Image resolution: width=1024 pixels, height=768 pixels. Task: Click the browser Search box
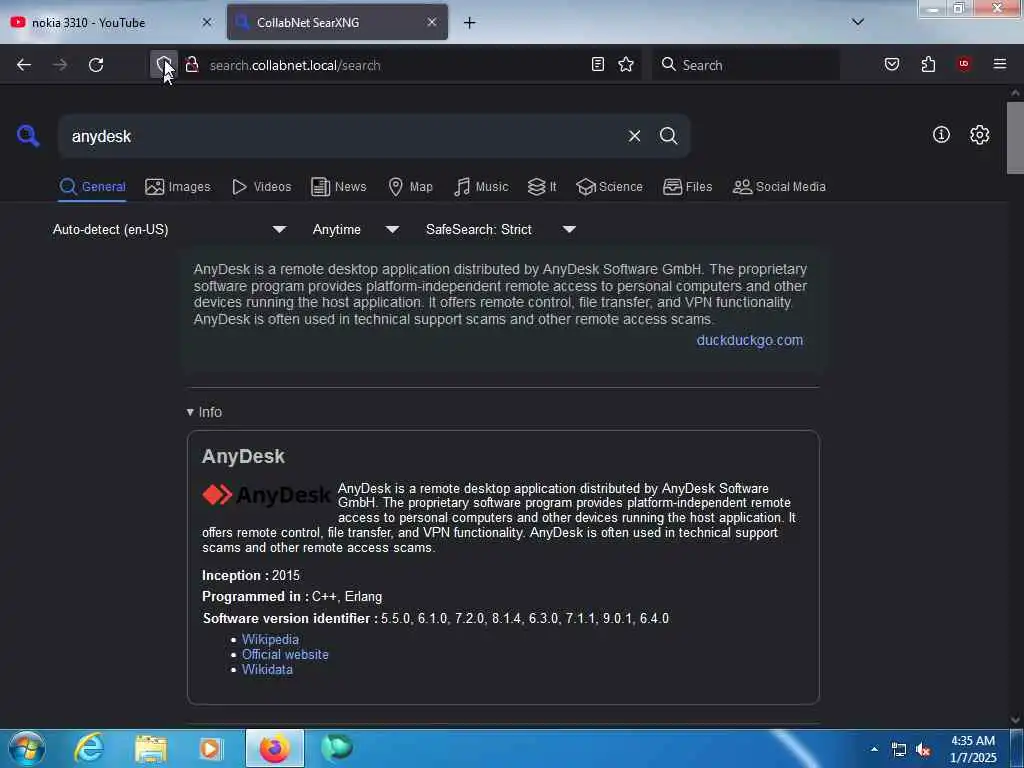click(x=746, y=65)
